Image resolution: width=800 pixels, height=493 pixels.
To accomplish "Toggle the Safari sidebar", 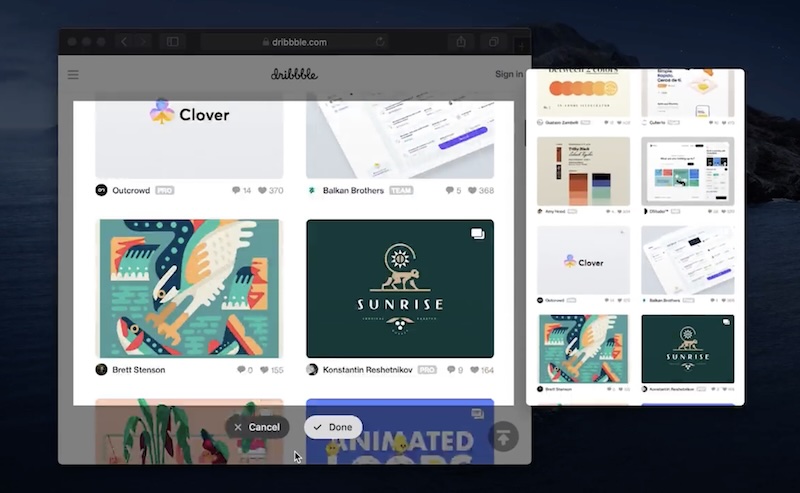I will (172, 41).
